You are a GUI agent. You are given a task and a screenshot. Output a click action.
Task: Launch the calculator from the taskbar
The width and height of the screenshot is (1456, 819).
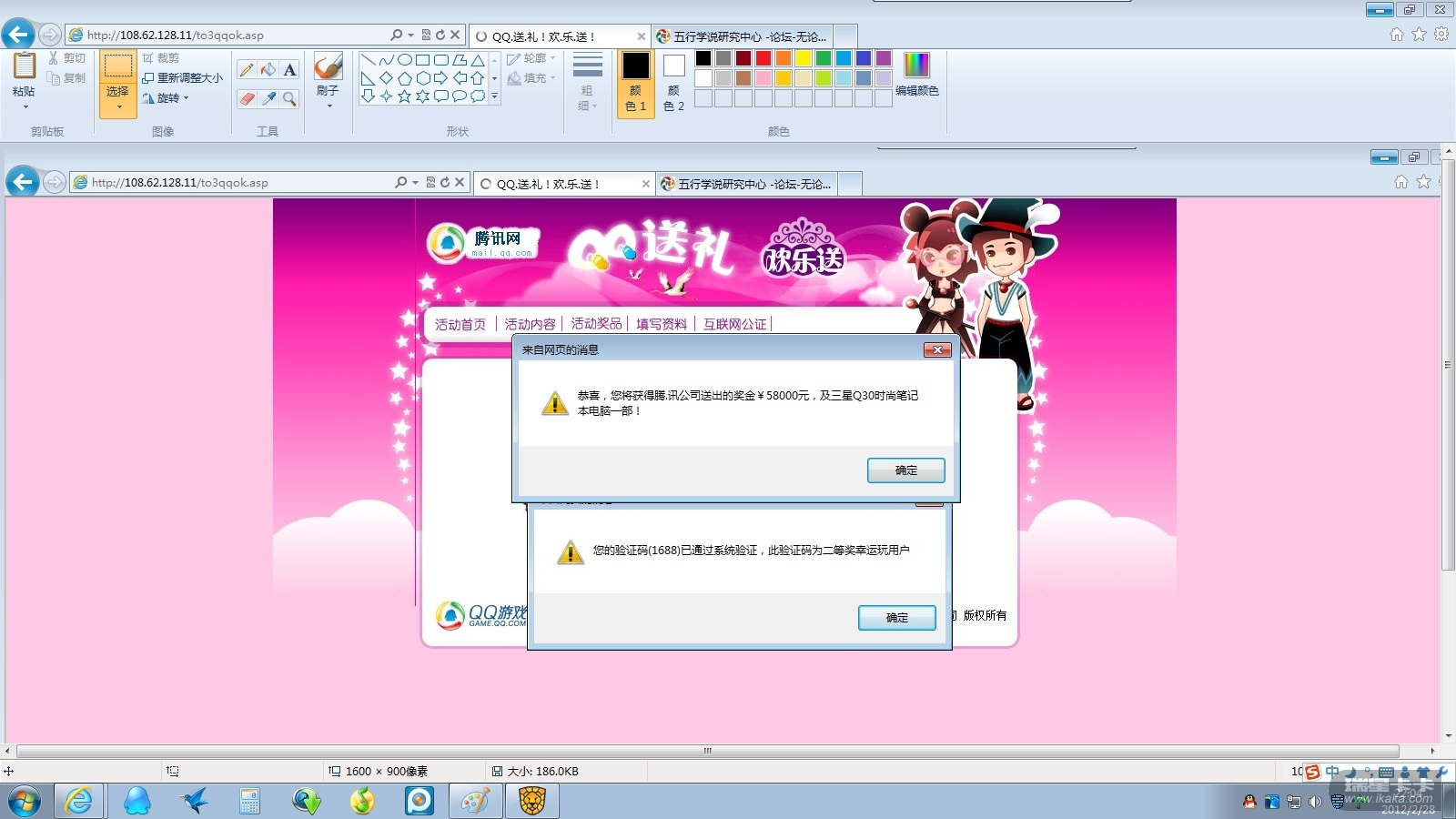coord(249,802)
